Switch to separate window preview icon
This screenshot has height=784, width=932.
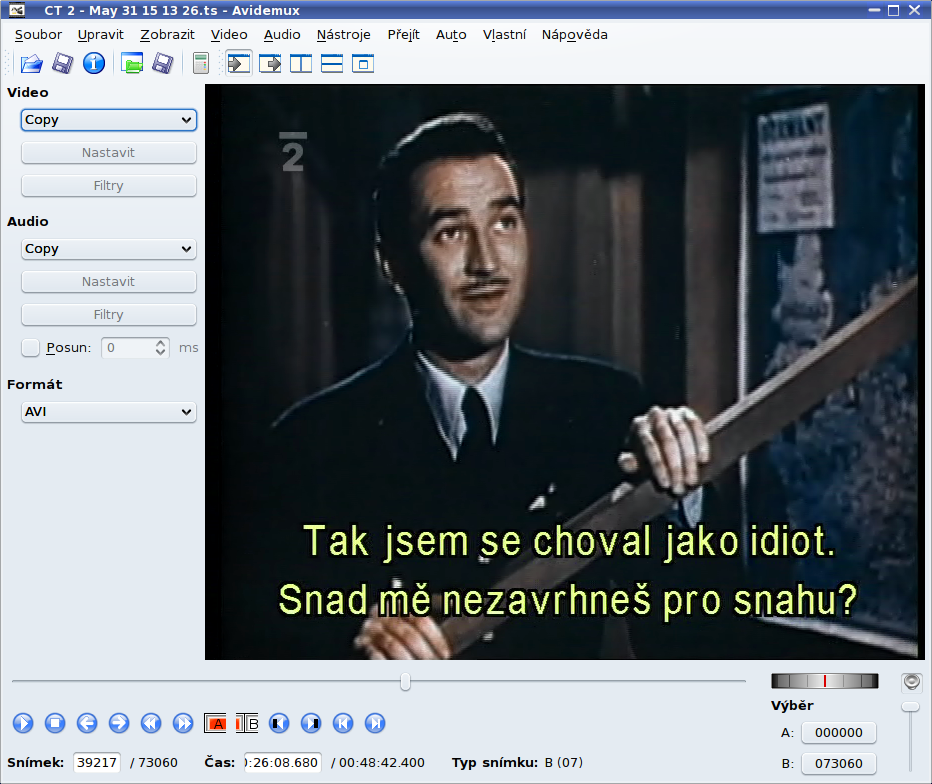point(363,63)
